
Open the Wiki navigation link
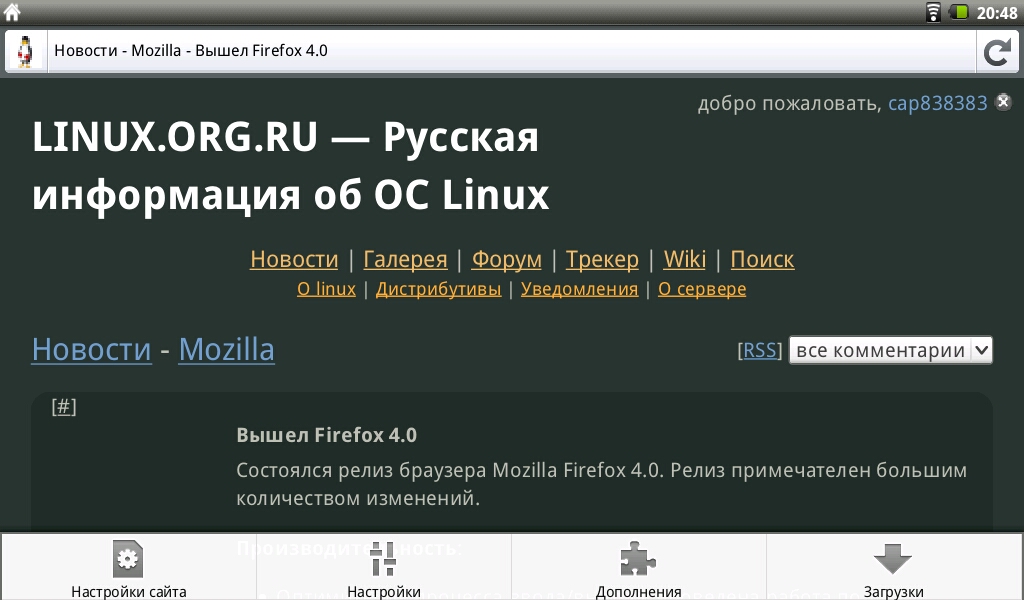coord(684,259)
